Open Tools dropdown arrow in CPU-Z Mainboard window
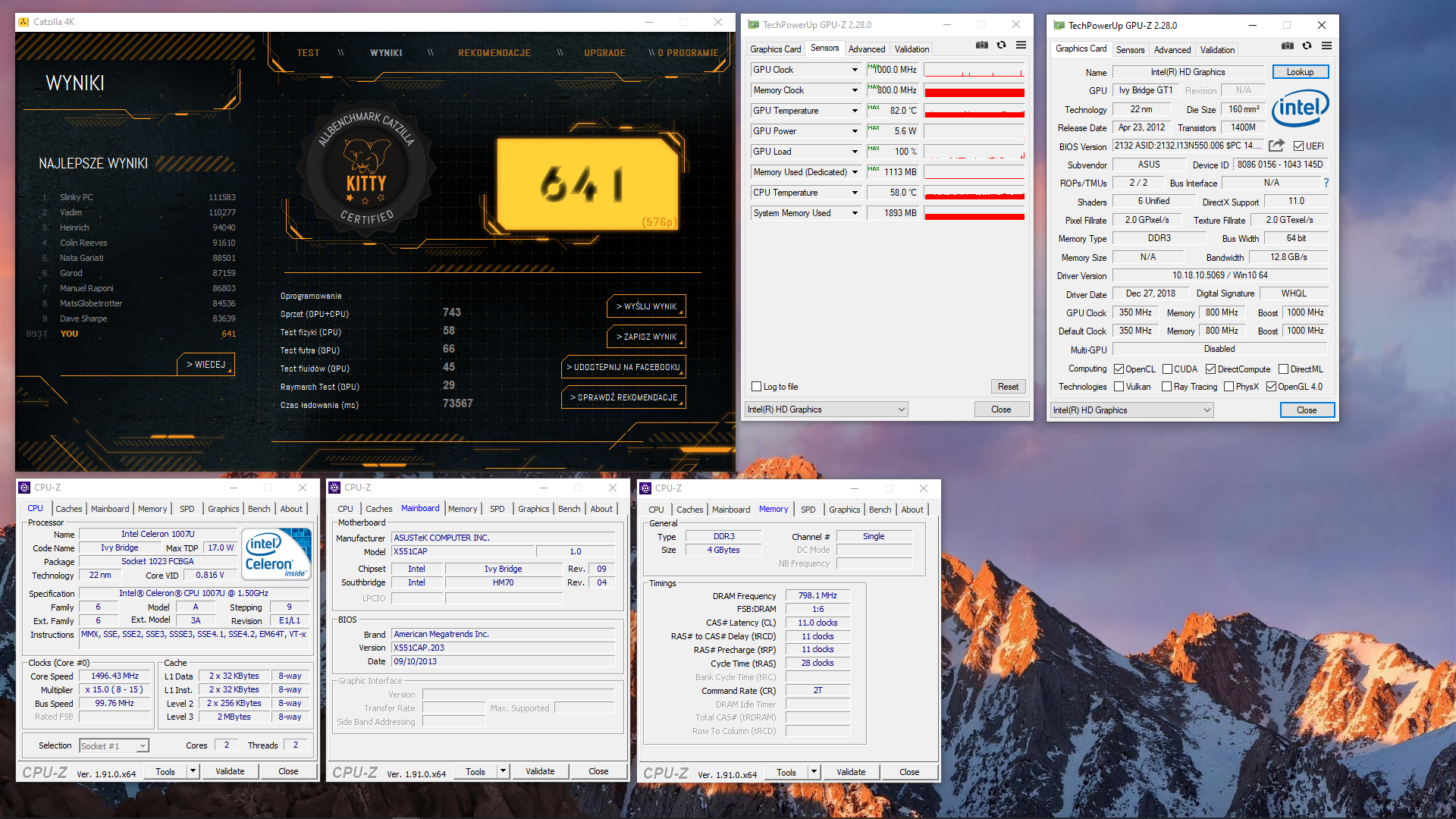 [502, 771]
